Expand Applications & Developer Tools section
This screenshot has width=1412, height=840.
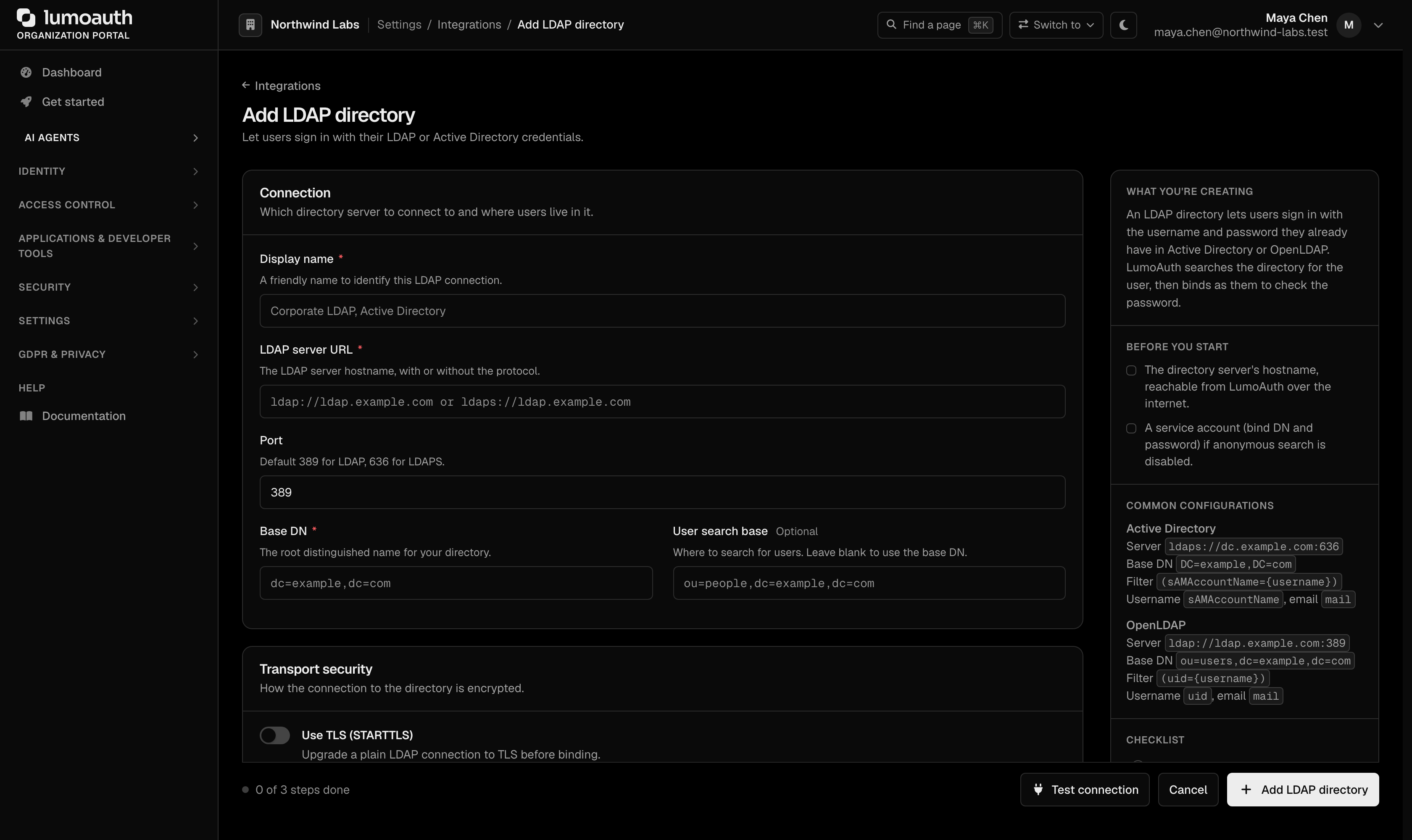[x=109, y=246]
